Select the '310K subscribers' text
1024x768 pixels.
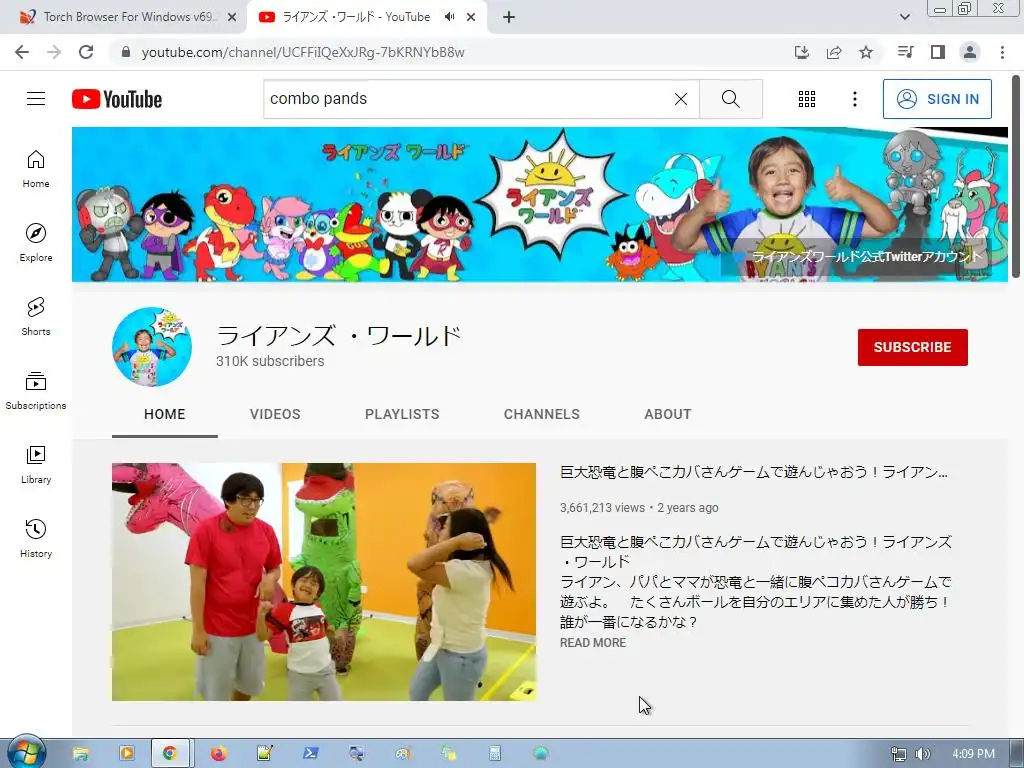(x=270, y=361)
